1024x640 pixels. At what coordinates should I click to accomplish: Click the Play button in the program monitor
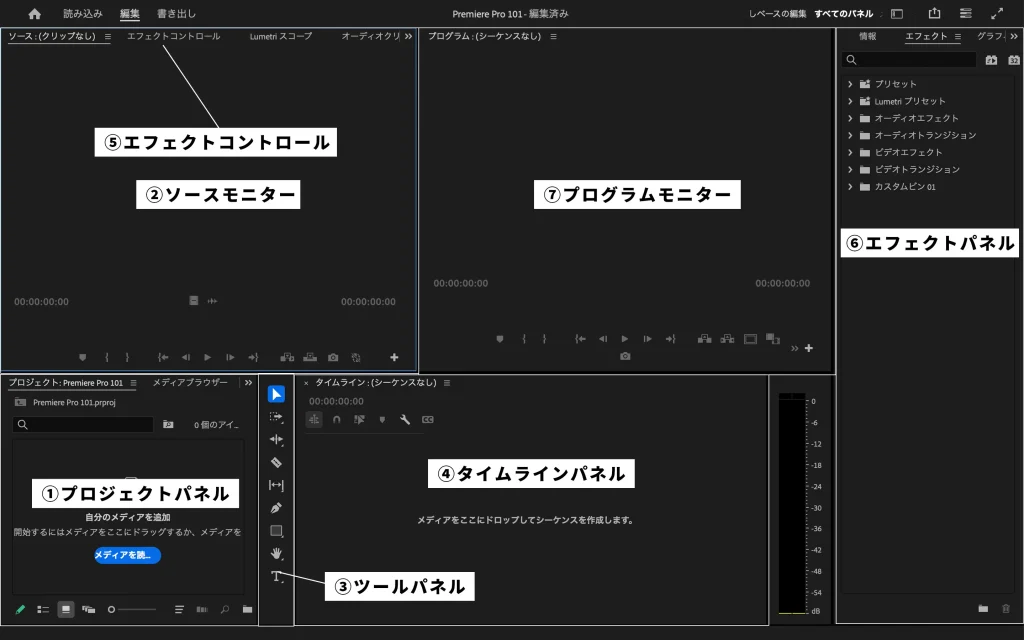624,339
